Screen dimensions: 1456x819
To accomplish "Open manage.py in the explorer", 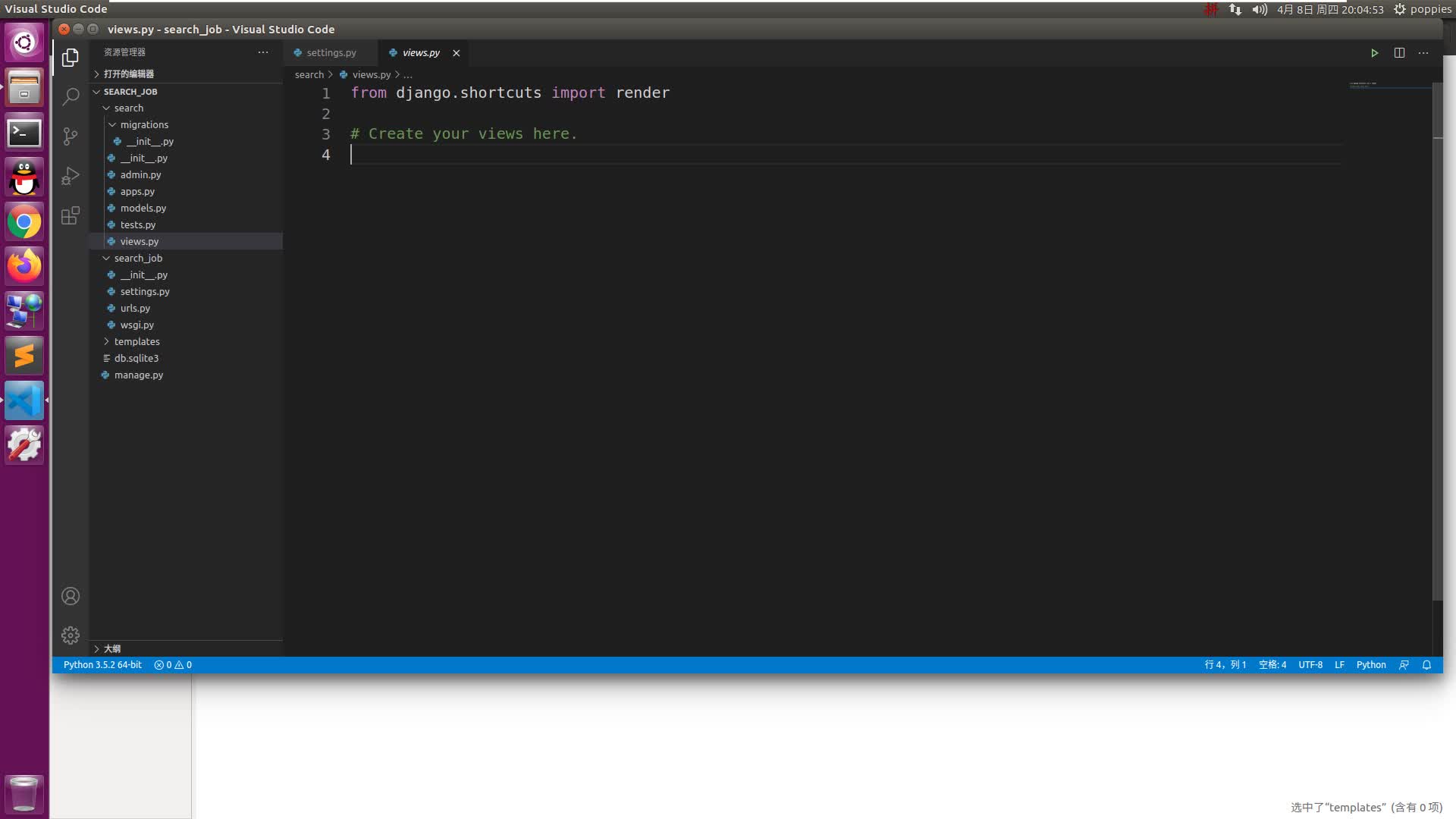I will pyautogui.click(x=186, y=375).
